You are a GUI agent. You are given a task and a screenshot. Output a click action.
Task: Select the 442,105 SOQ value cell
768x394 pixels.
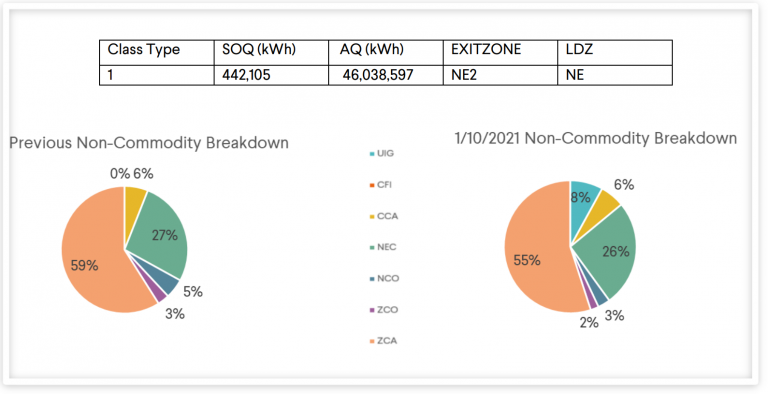(271, 75)
